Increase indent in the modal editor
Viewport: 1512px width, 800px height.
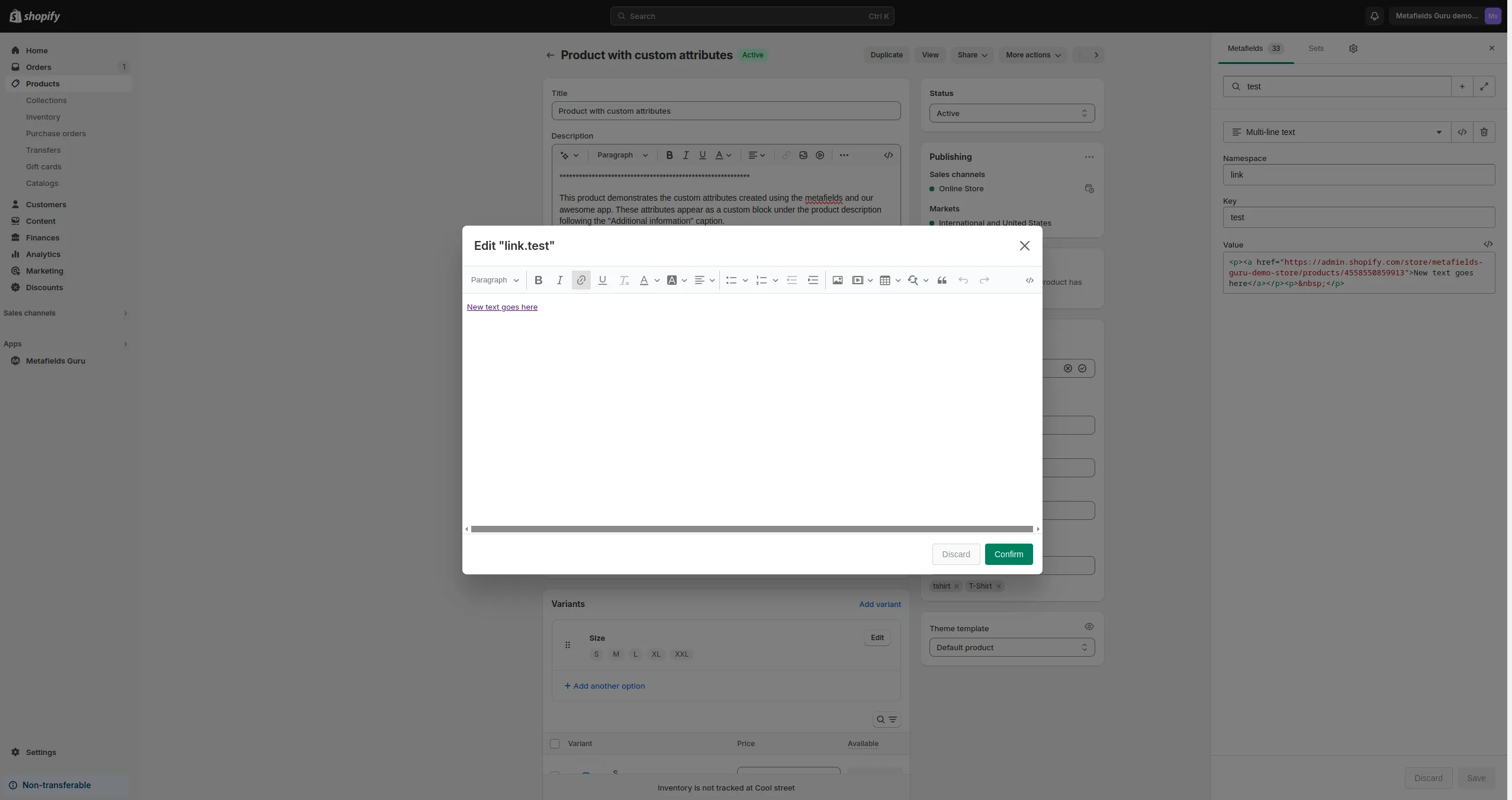[x=813, y=280]
